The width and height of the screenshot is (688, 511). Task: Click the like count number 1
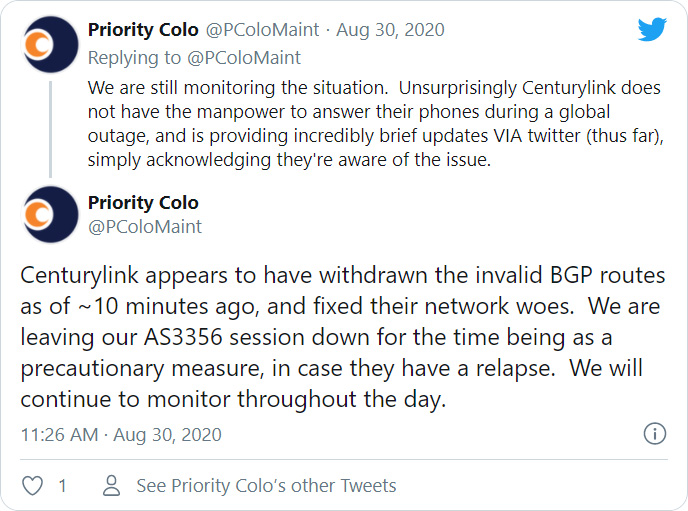(x=62, y=486)
